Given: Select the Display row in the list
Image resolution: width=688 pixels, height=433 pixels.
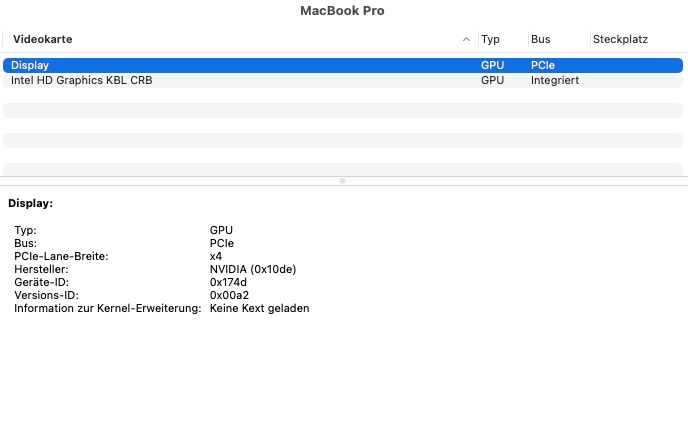Looking at the screenshot, I should [30, 66].
